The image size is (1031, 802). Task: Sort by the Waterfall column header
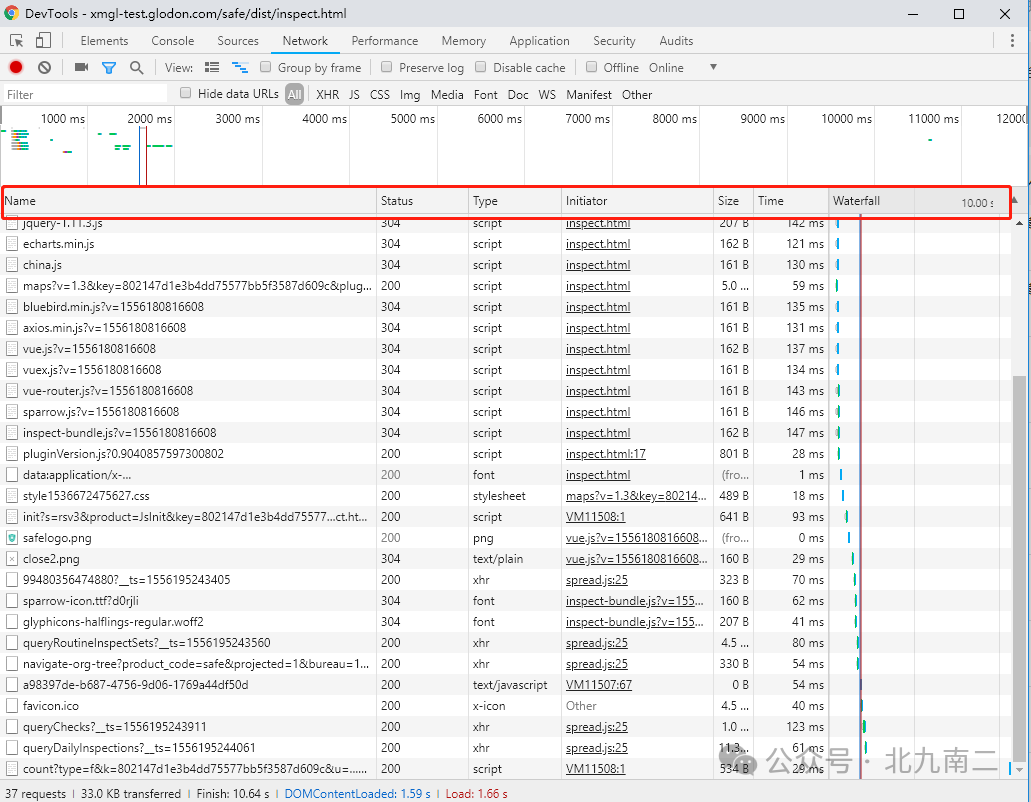[x=857, y=201]
